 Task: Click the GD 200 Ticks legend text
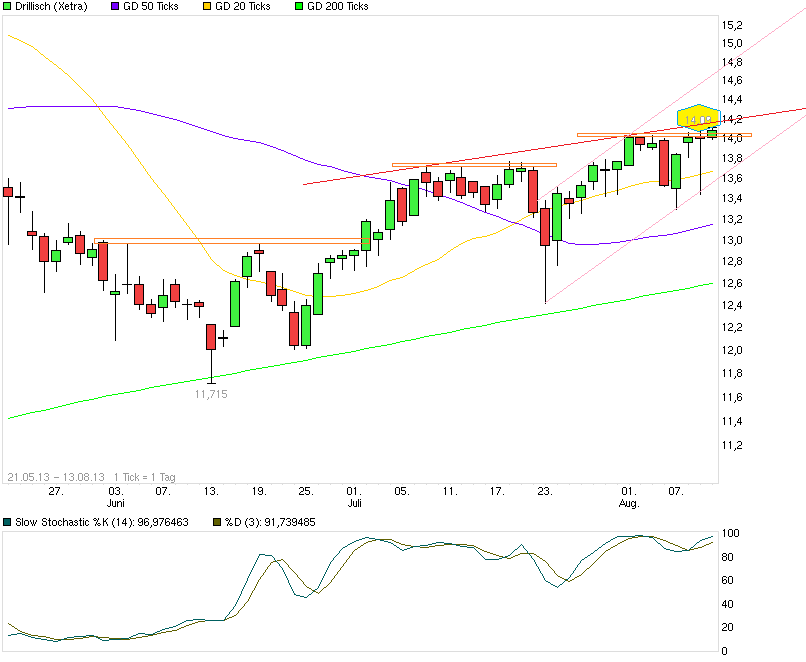click(x=340, y=8)
